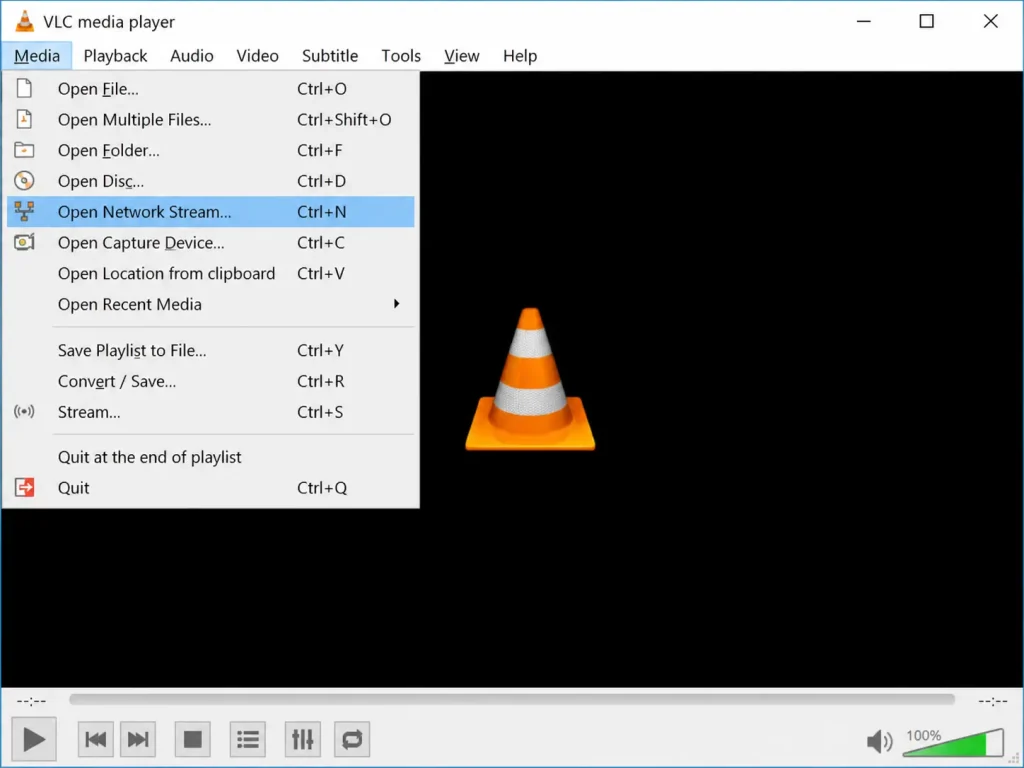Open the Media menu

coord(37,56)
